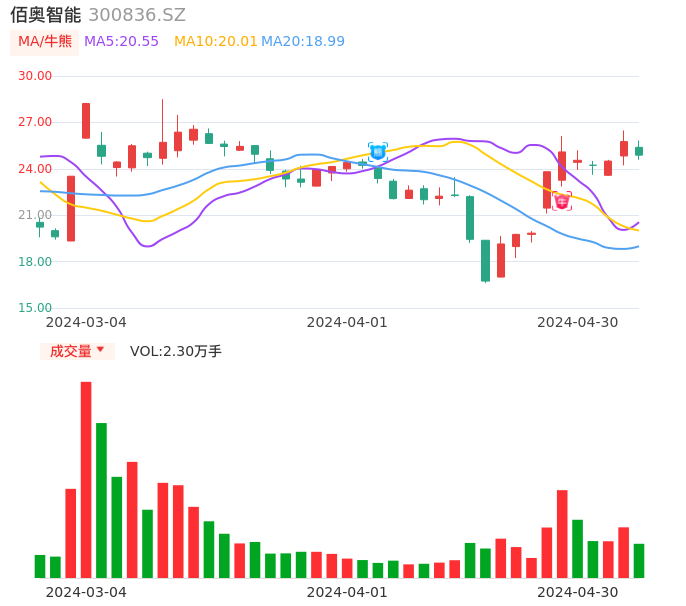Image resolution: width=686 pixels, height=606 pixels.
Task: Click the tallest green volume bar
Action: tap(101, 500)
